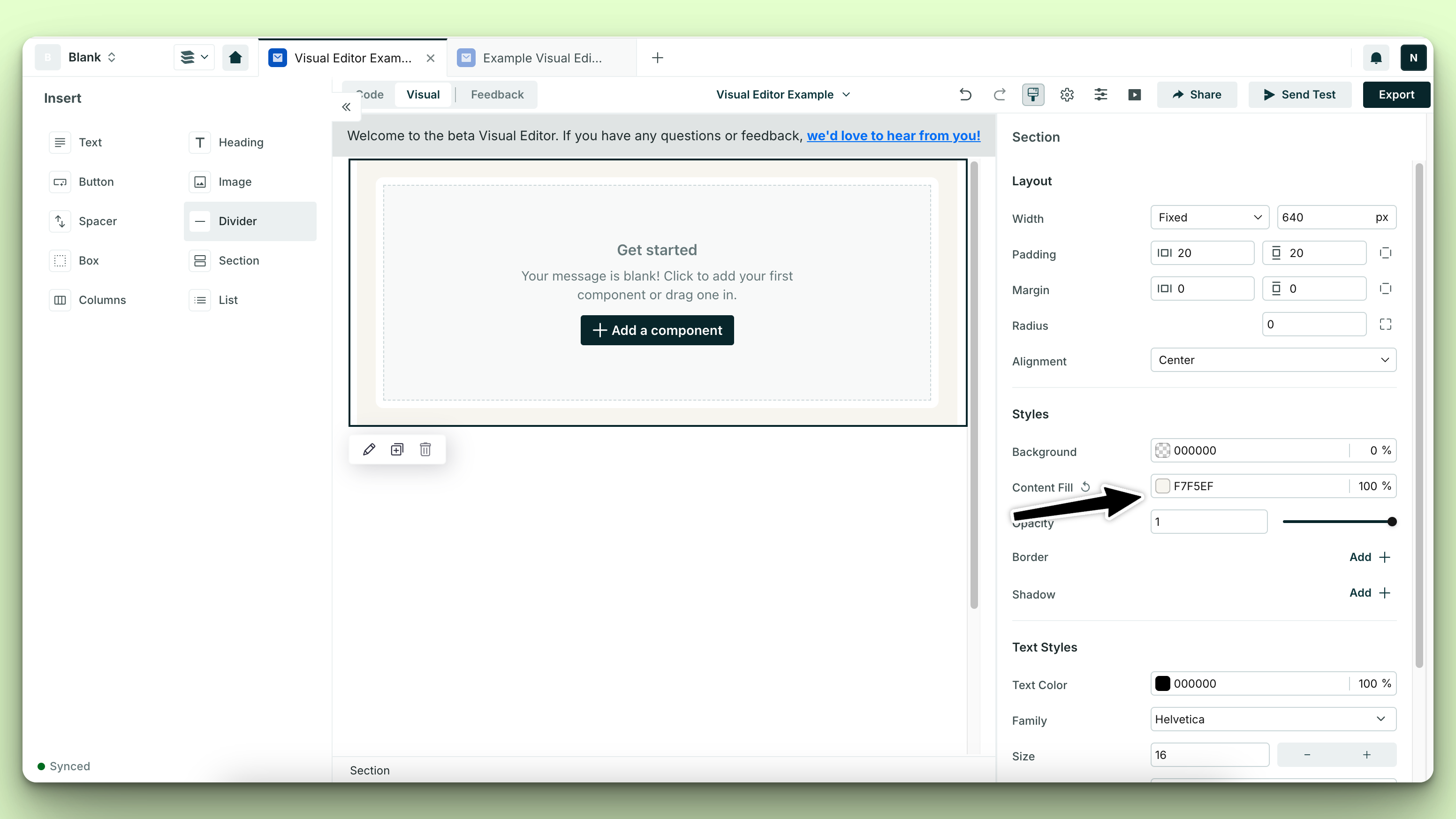Collapse the Insert sidebar with the double chevron
1456x819 pixels.
[346, 107]
